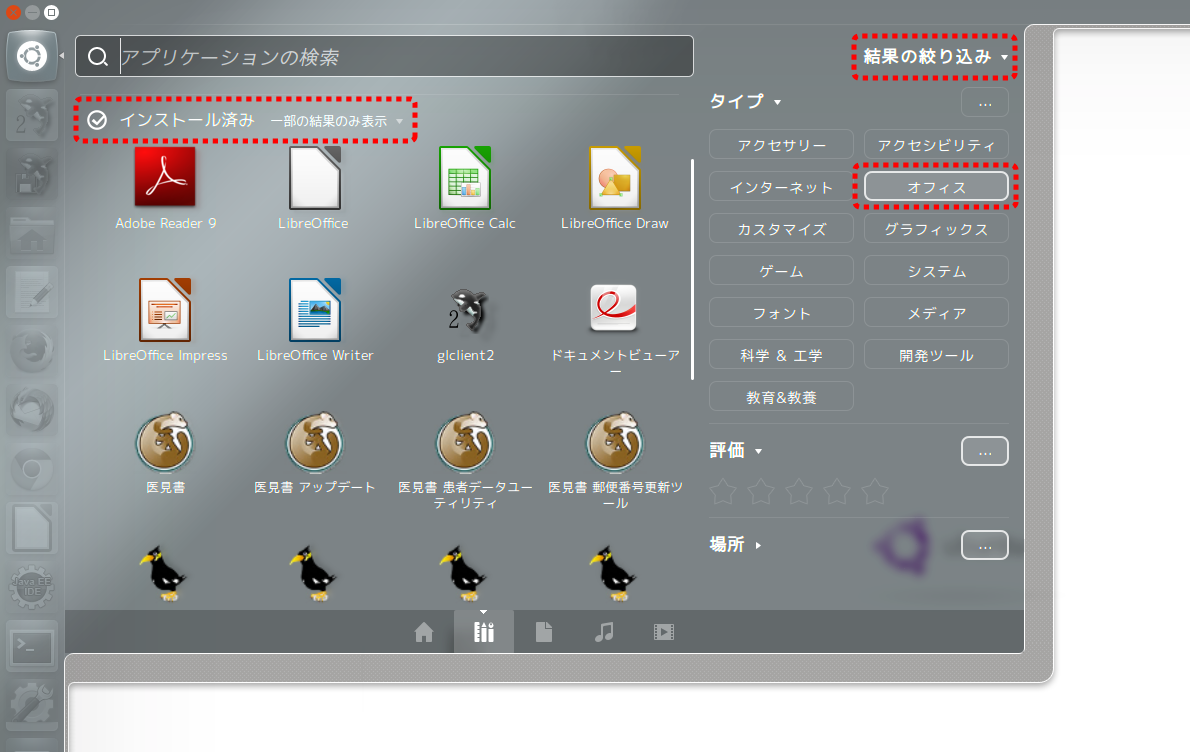Deselect the オフィス filter
Viewport: 1190px width, 752px height.
click(936, 187)
